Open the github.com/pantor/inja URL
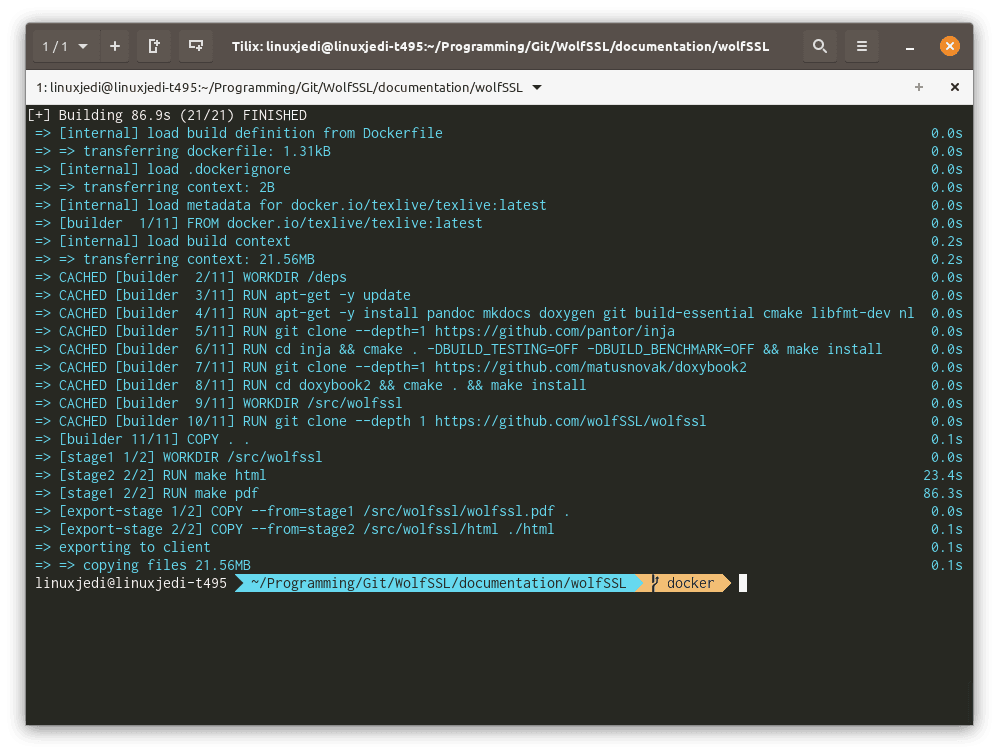This screenshot has width=999, height=754. coord(554,331)
